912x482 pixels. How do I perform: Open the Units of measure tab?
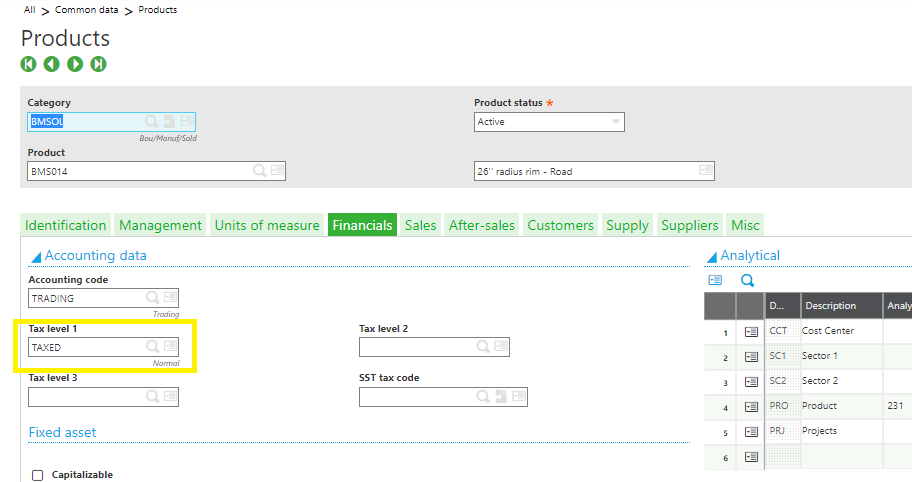click(x=267, y=225)
